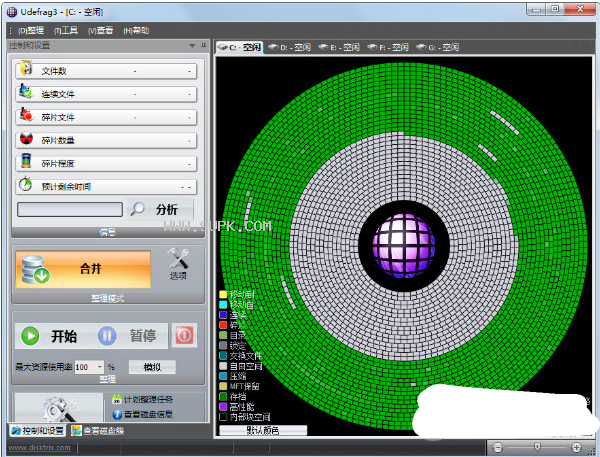This screenshot has width=600, height=457.
Task: Open 查看磁盘信息 link
Action: click(x=148, y=414)
